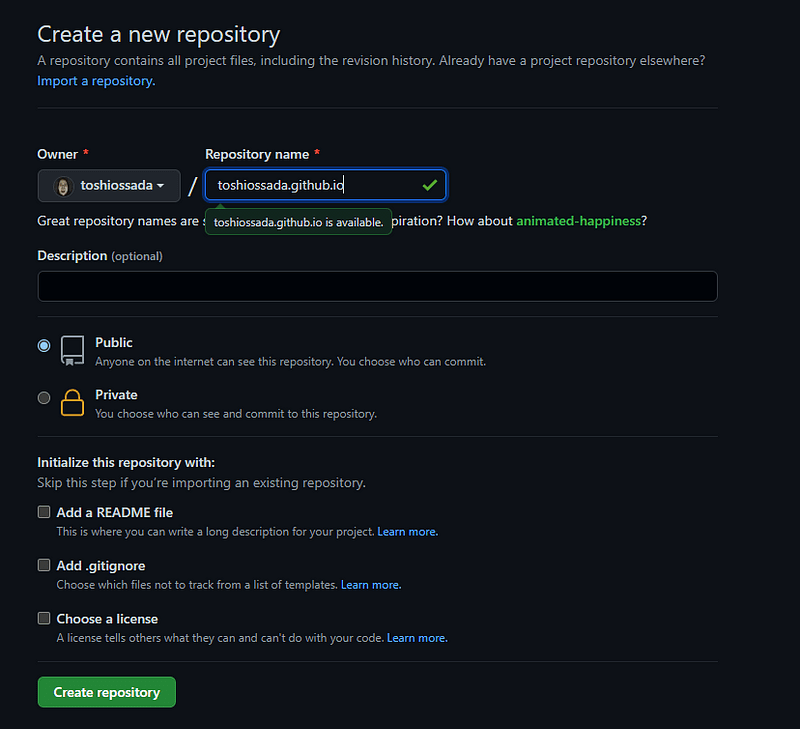Viewport: 800px width, 729px height.
Task: Click the 'Add a README file' label
Action: point(115,512)
